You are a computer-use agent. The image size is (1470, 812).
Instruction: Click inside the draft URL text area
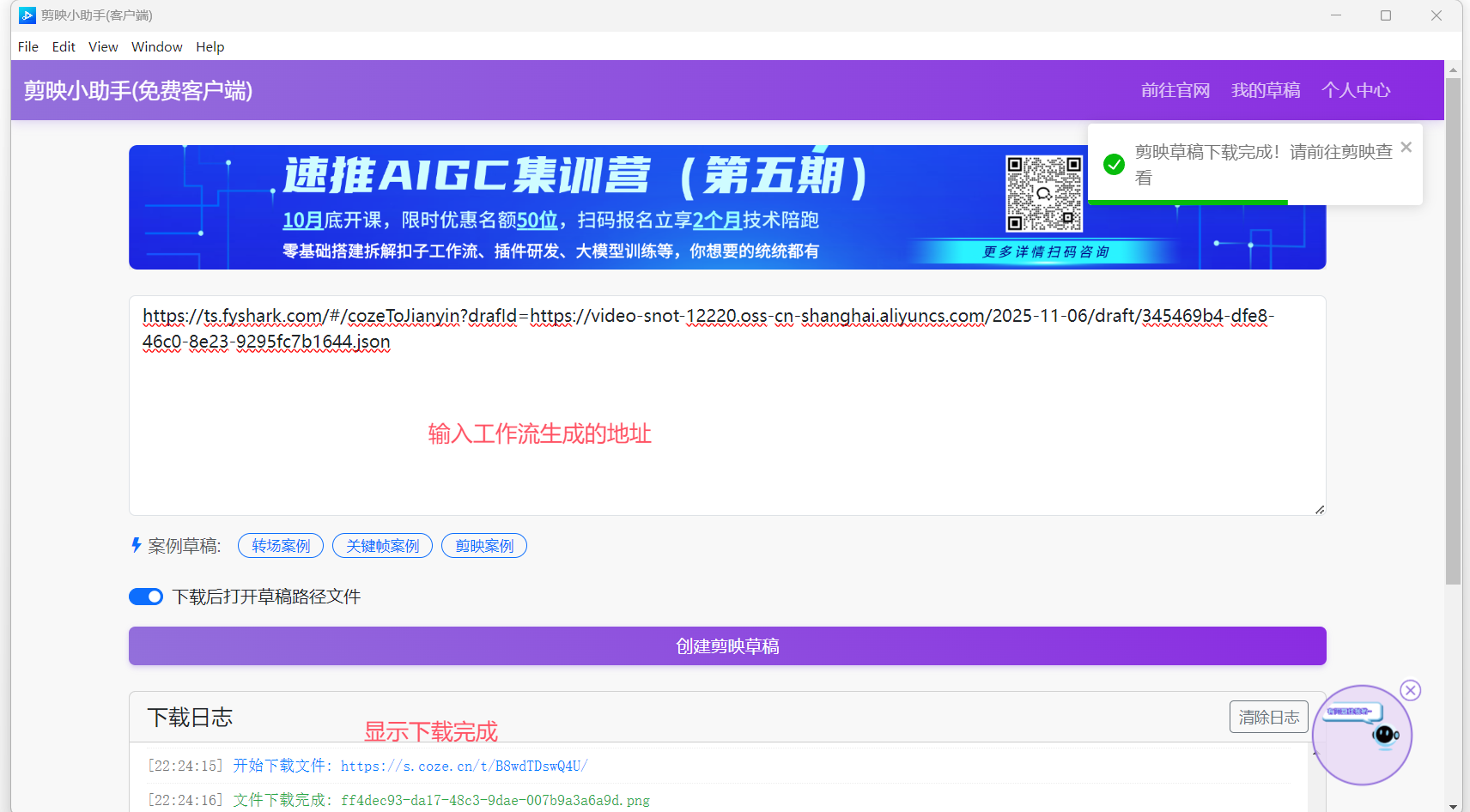point(727,405)
